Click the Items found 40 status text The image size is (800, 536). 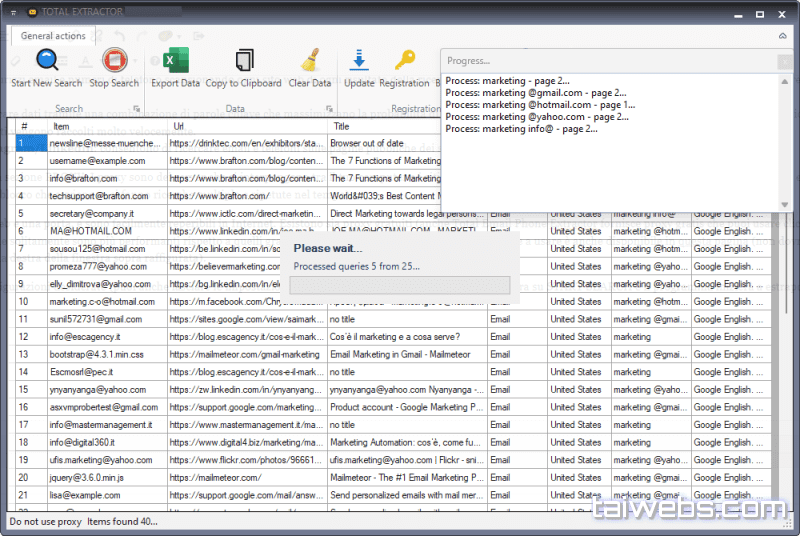point(122,522)
